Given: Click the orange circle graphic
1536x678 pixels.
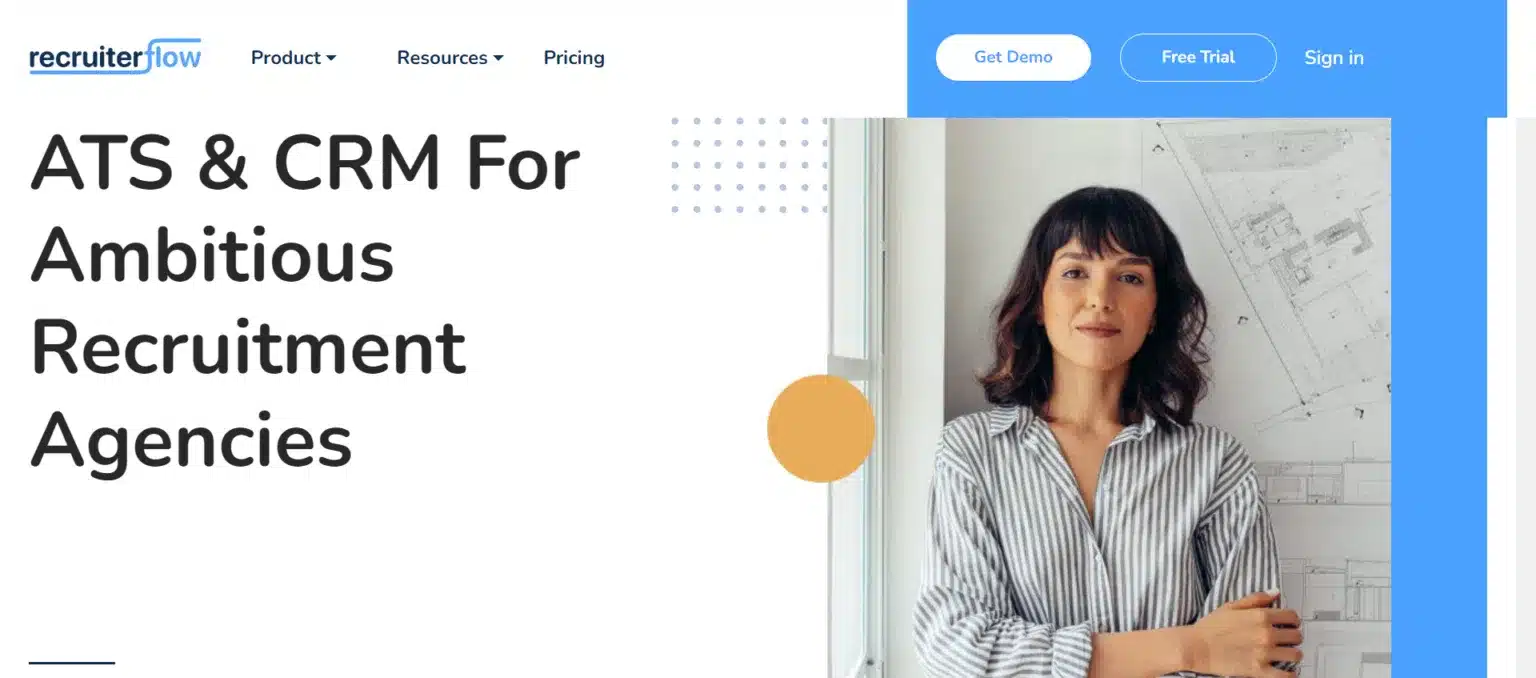Looking at the screenshot, I should (x=821, y=428).
